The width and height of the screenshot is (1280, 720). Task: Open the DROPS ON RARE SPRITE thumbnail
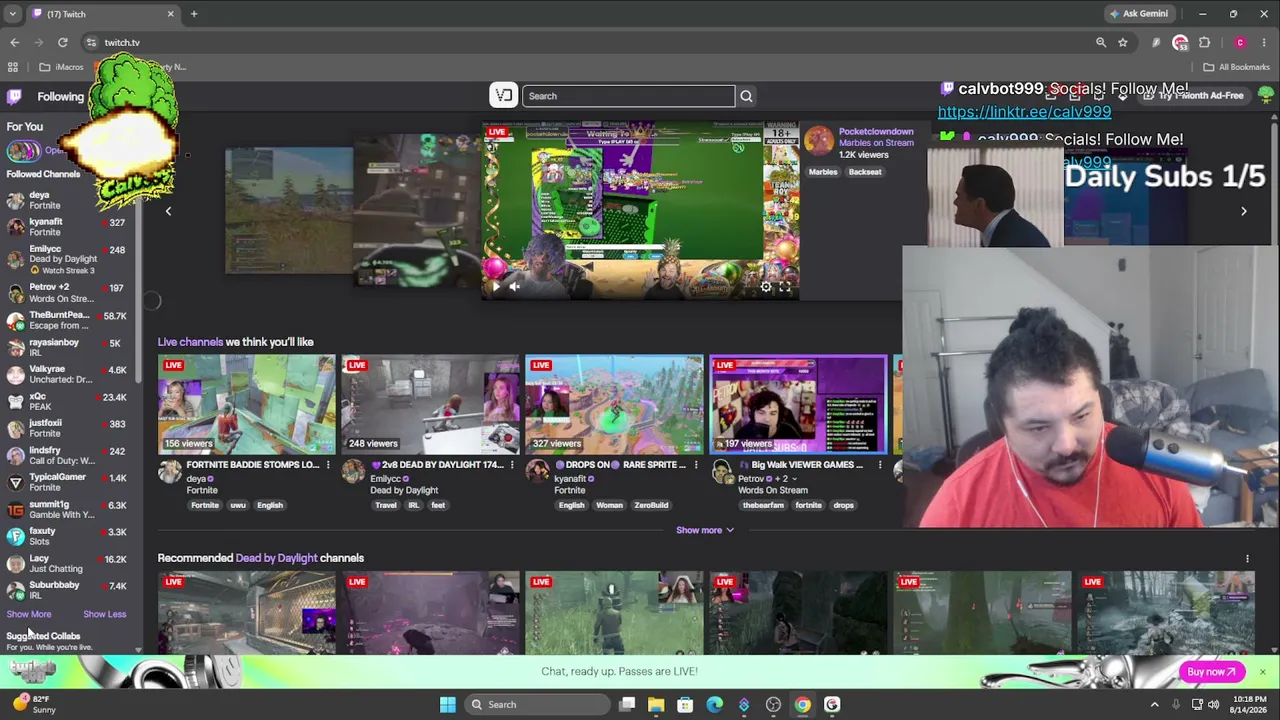point(614,404)
